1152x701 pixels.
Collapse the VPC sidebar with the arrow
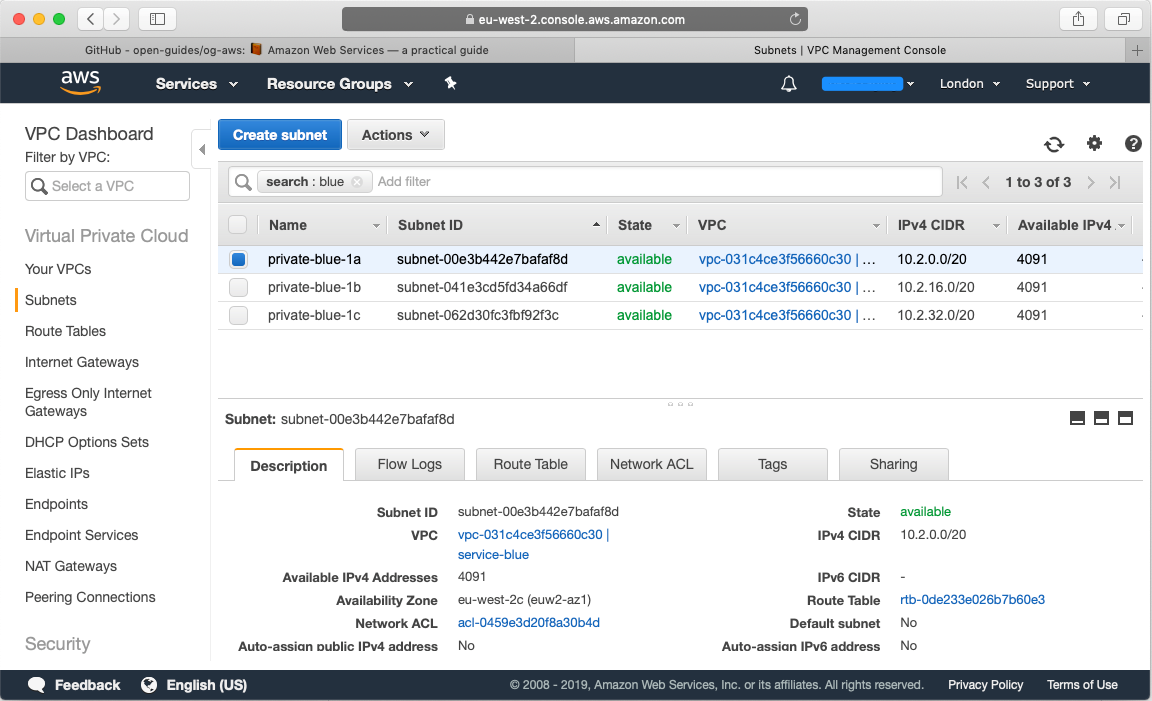coord(201,149)
